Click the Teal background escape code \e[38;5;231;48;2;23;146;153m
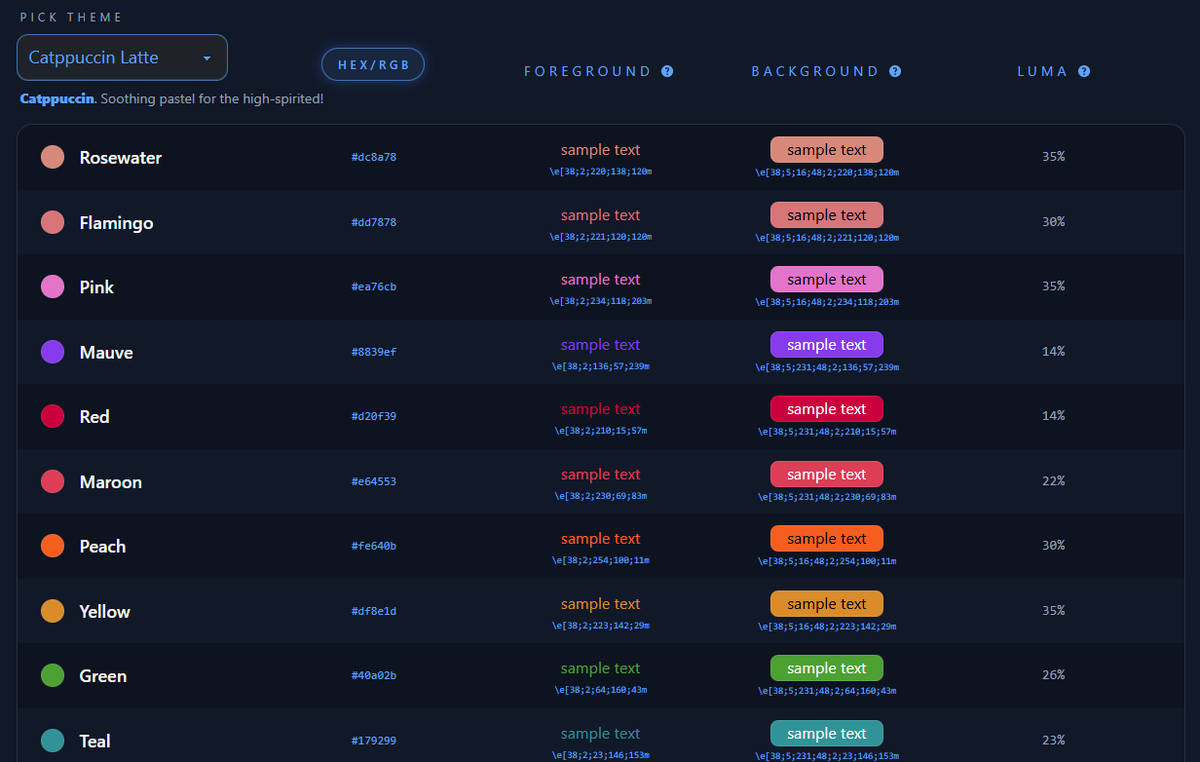The image size is (1200, 762). click(x=827, y=756)
